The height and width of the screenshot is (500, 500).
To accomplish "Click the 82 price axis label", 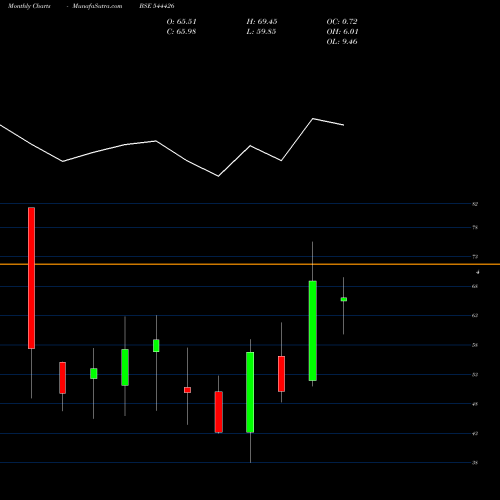I will (475, 204).
